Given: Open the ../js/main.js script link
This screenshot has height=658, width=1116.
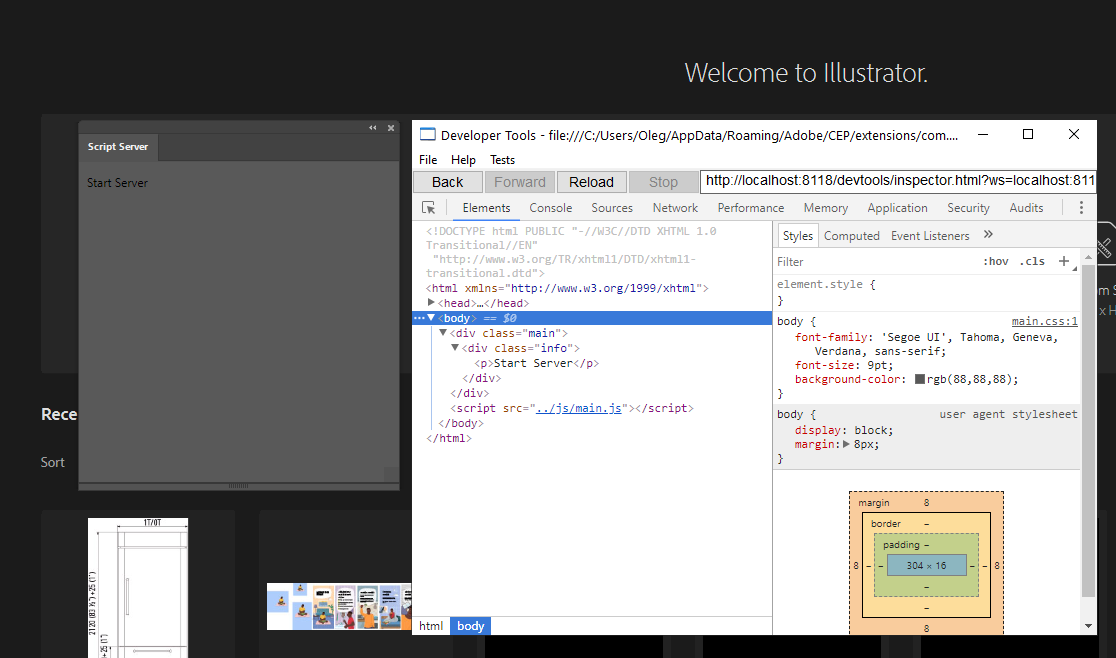Looking at the screenshot, I should pos(579,408).
